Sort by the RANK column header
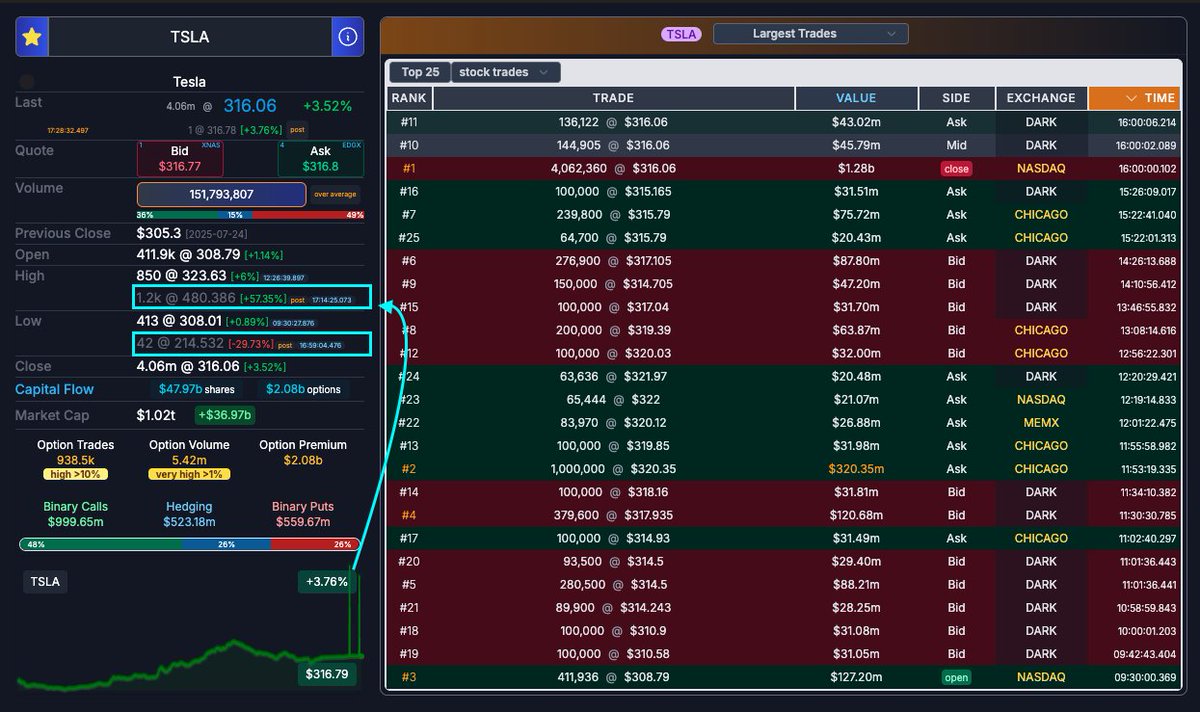This screenshot has width=1200, height=712. coord(409,98)
